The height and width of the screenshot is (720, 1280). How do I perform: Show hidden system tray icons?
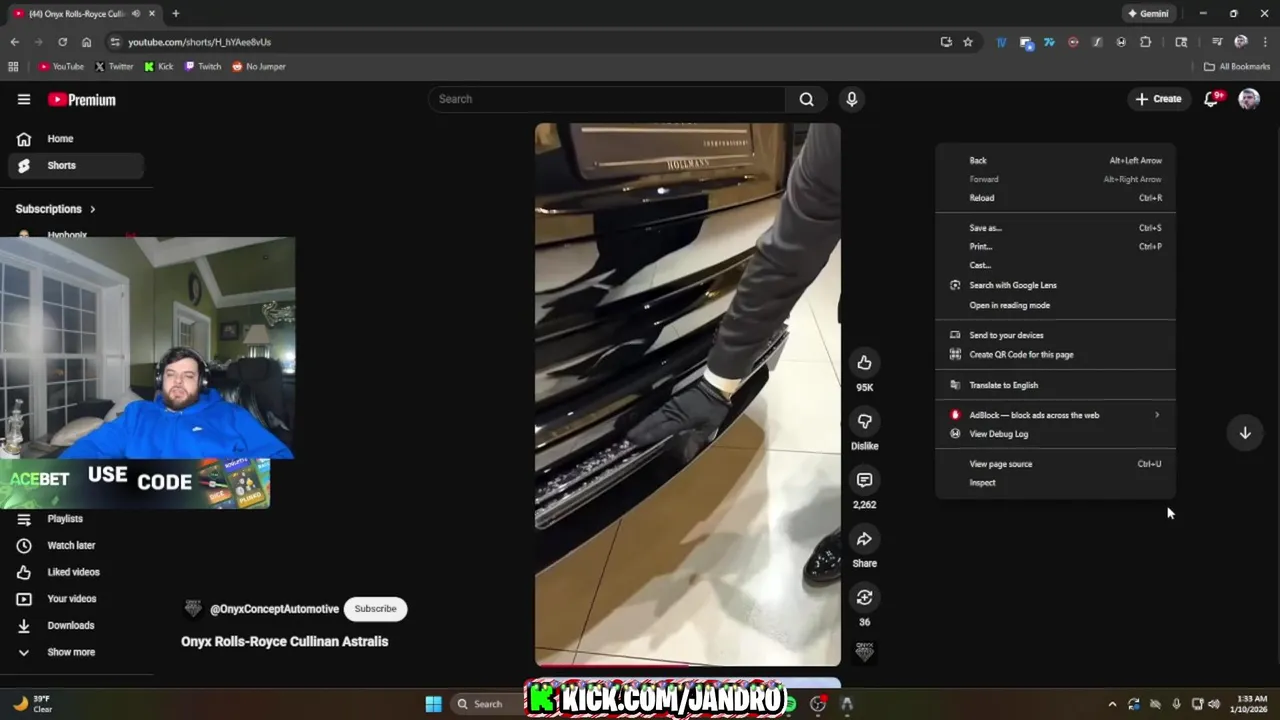[x=1112, y=704]
